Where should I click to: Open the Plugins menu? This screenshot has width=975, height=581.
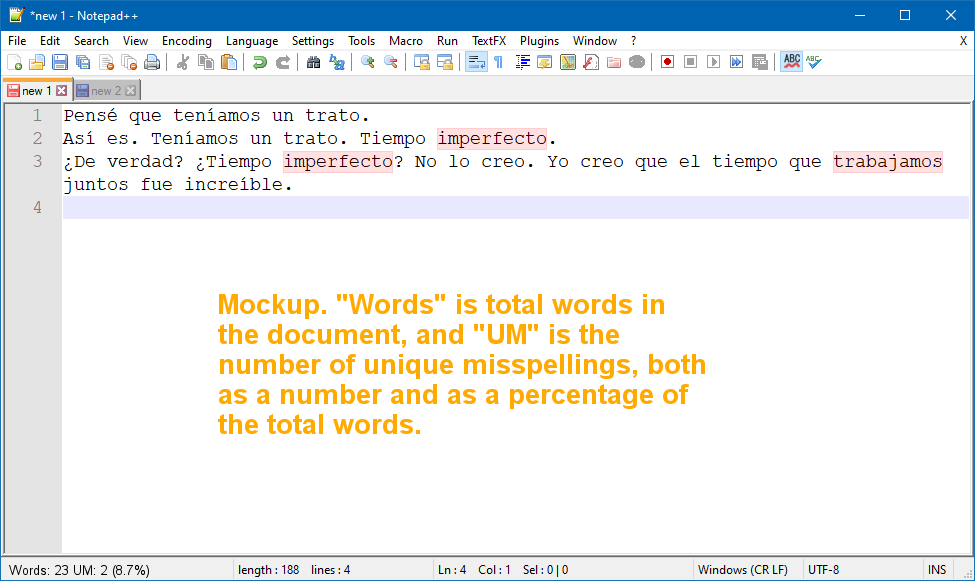click(x=539, y=41)
